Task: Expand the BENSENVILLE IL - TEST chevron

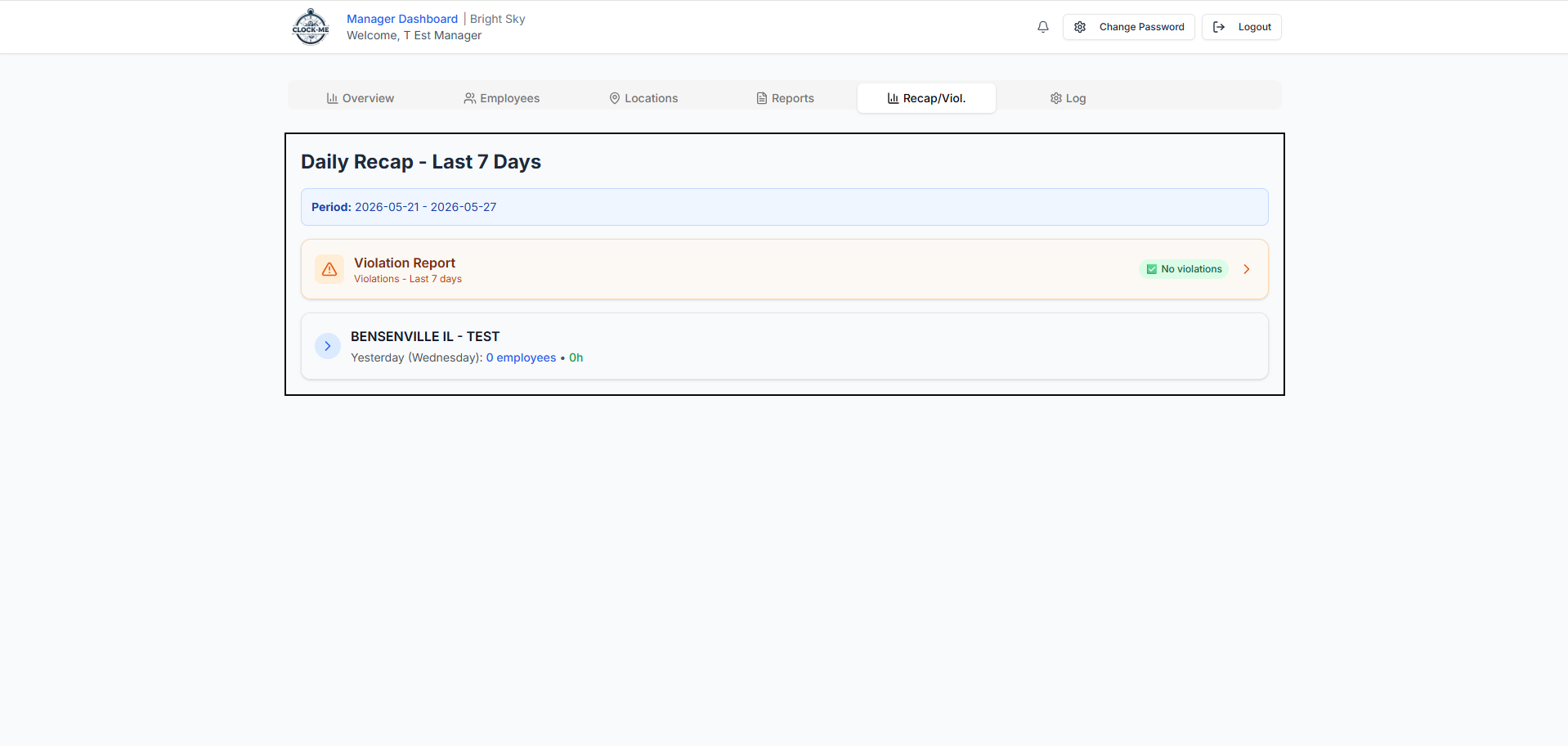Action: click(328, 346)
